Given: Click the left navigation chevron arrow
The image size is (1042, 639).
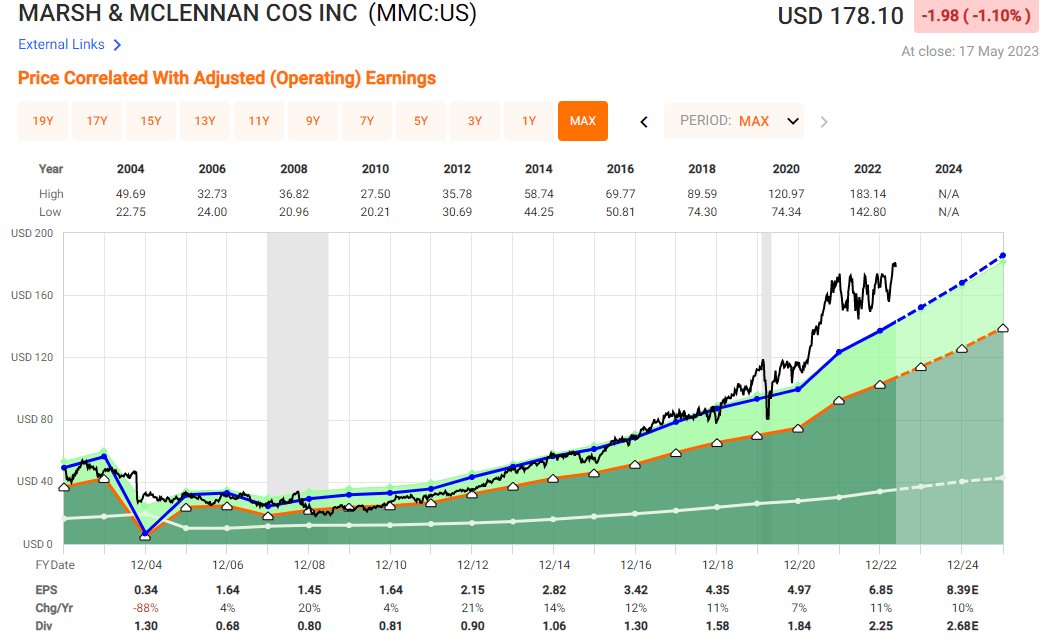Looking at the screenshot, I should pos(643,121).
